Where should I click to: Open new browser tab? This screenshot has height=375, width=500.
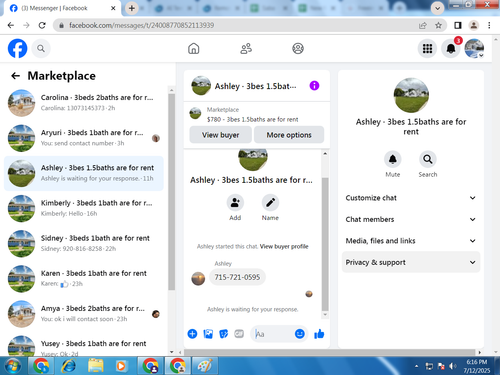click(132, 8)
